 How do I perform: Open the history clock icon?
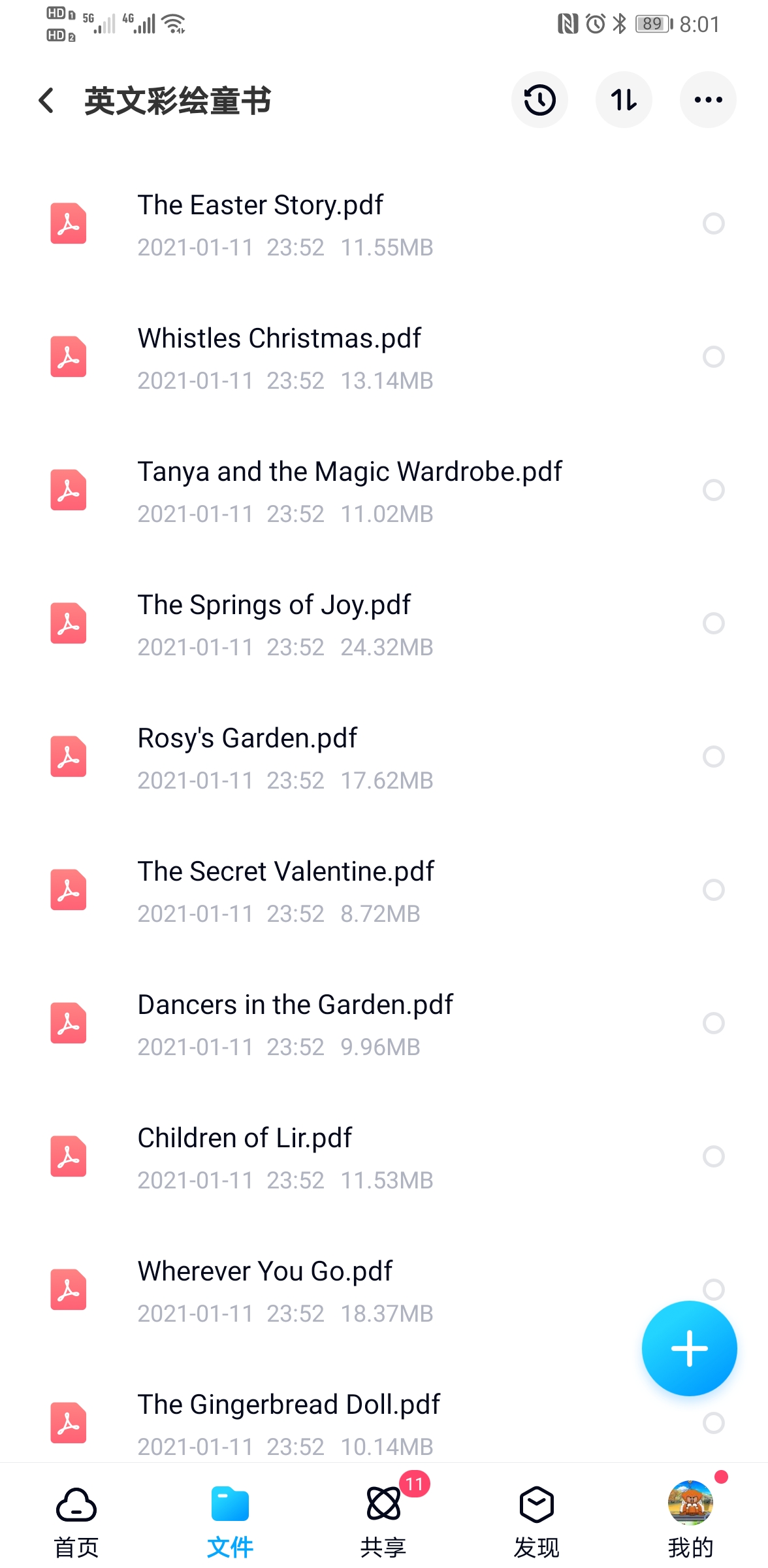click(x=539, y=100)
